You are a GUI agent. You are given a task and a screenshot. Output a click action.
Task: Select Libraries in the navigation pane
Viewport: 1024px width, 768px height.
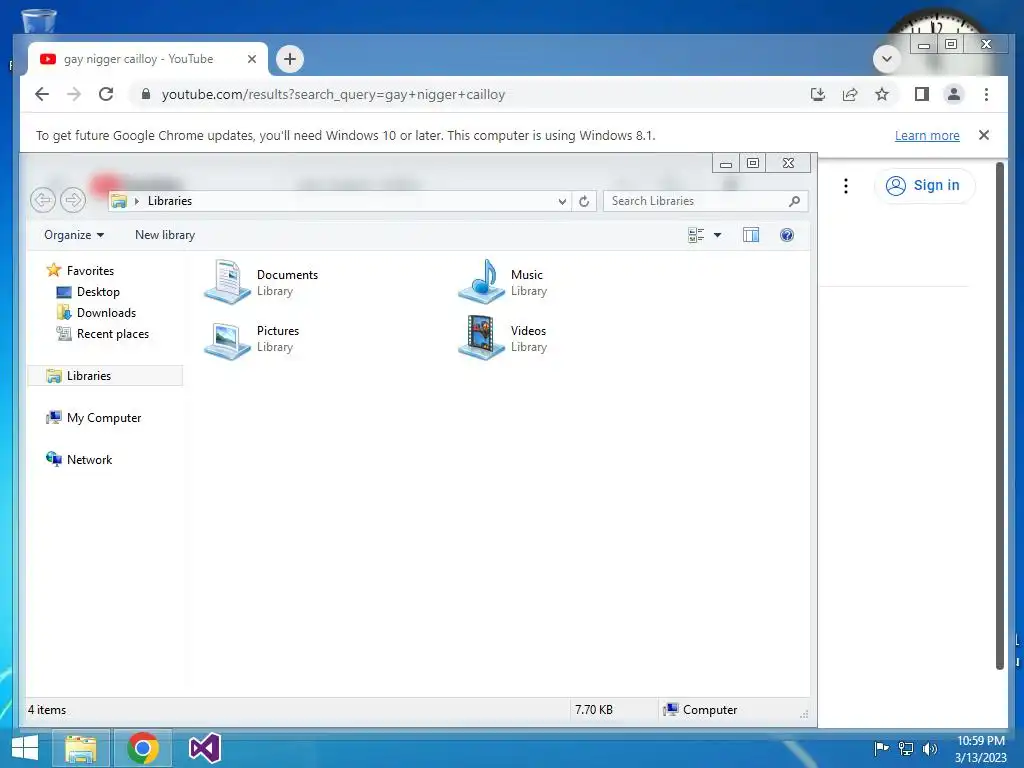coord(104,376)
